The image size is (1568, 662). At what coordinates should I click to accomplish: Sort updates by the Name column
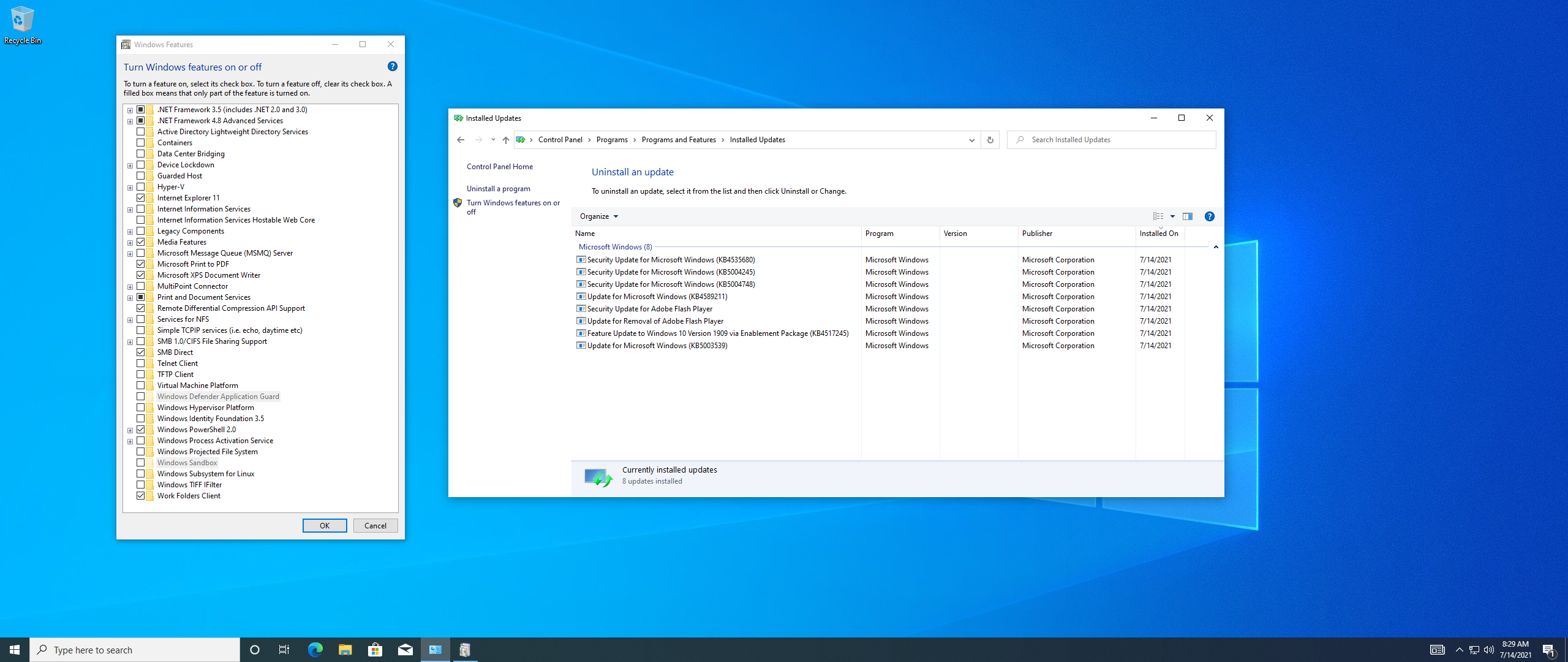pyautogui.click(x=716, y=234)
